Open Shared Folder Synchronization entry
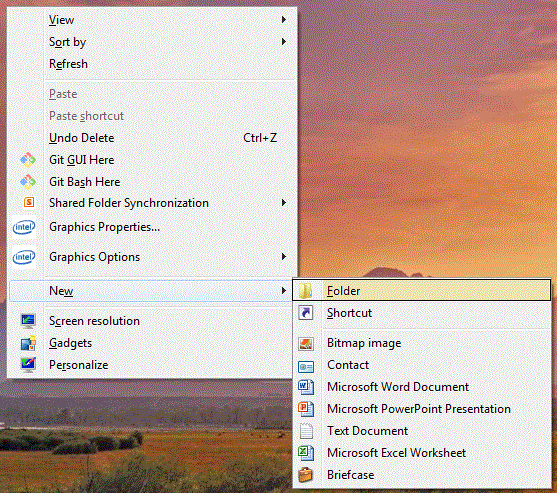Viewport: 557px width, 493px height. 152,203
